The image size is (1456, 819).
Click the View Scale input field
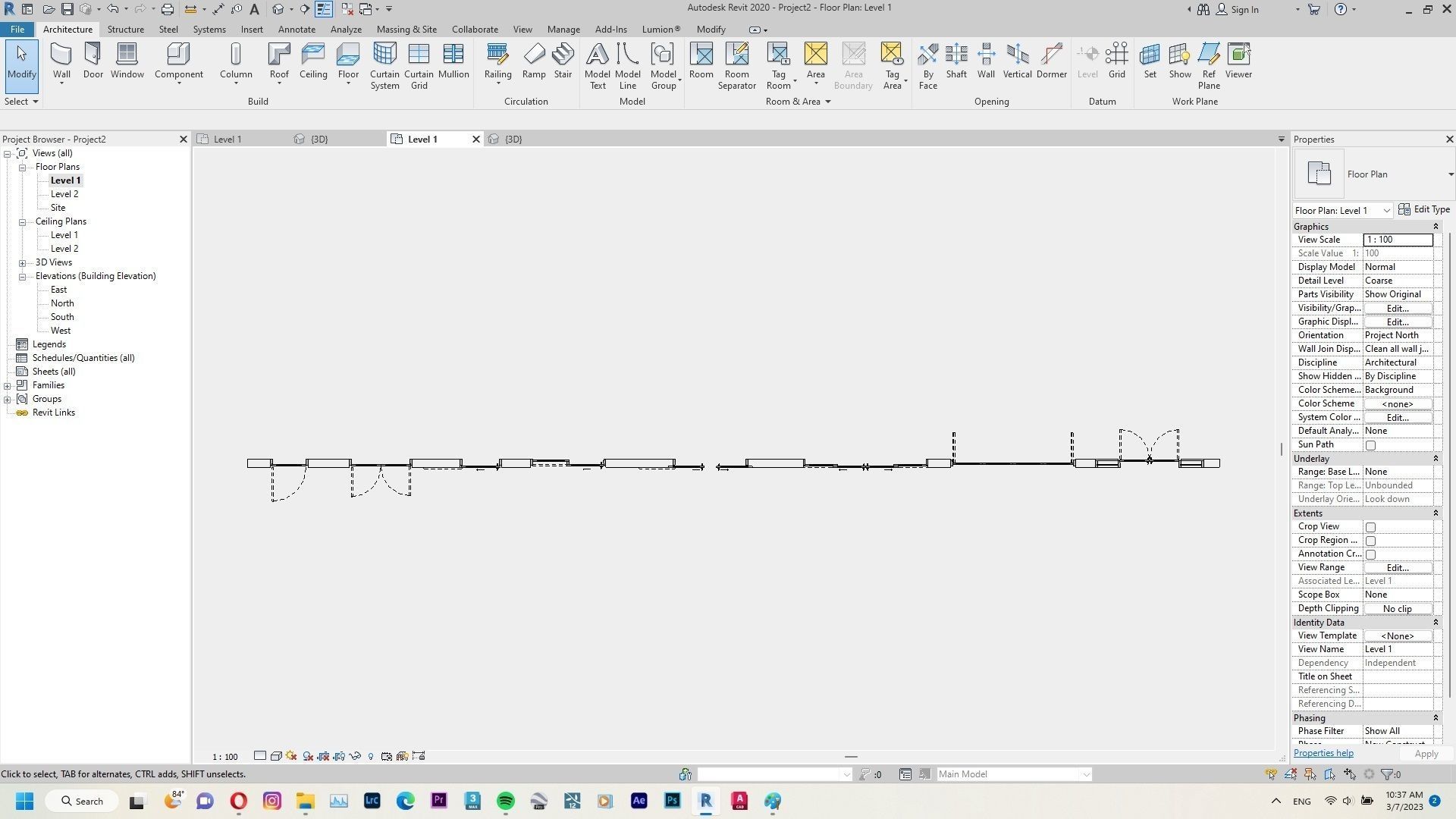(1398, 240)
